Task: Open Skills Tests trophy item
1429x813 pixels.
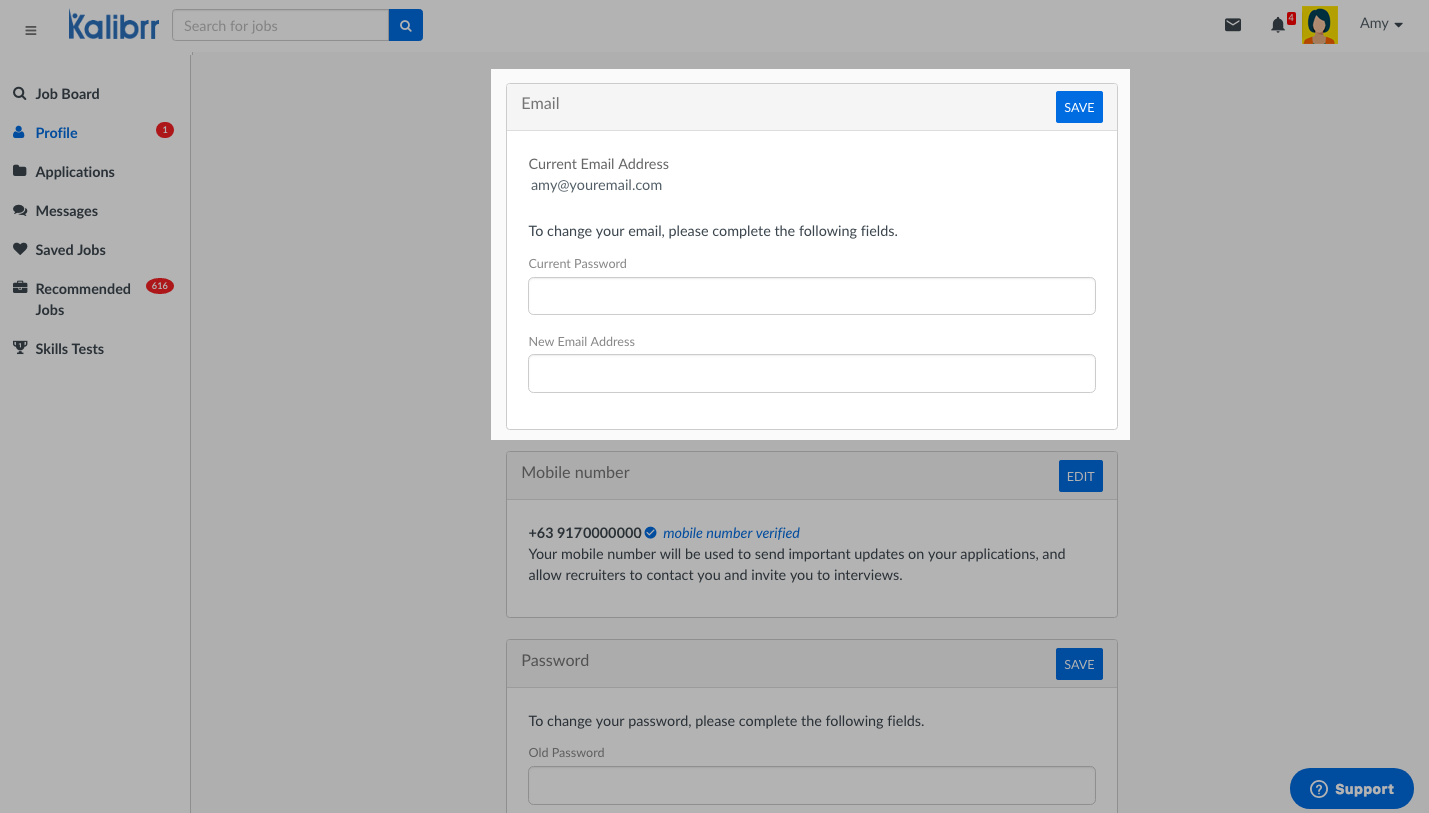Action: click(x=69, y=349)
